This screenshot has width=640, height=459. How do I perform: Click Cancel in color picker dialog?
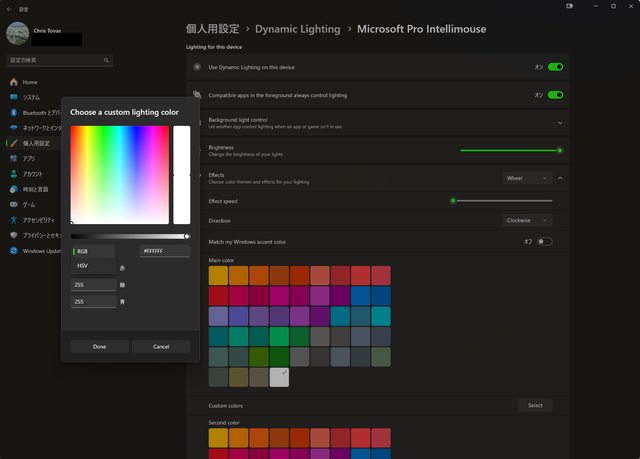(x=161, y=347)
